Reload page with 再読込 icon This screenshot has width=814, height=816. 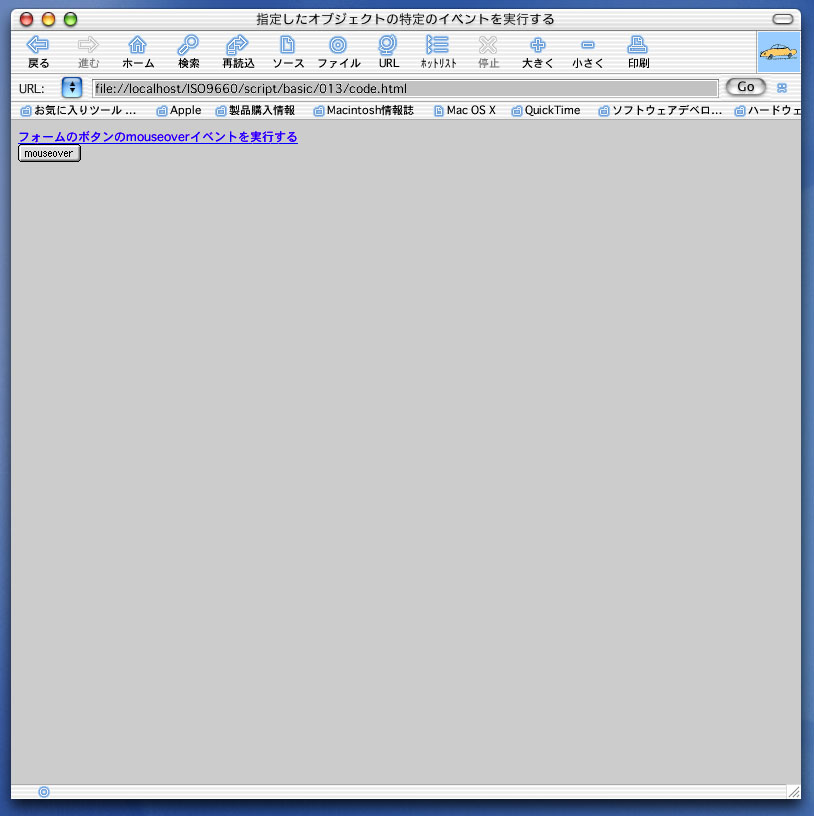click(x=237, y=45)
